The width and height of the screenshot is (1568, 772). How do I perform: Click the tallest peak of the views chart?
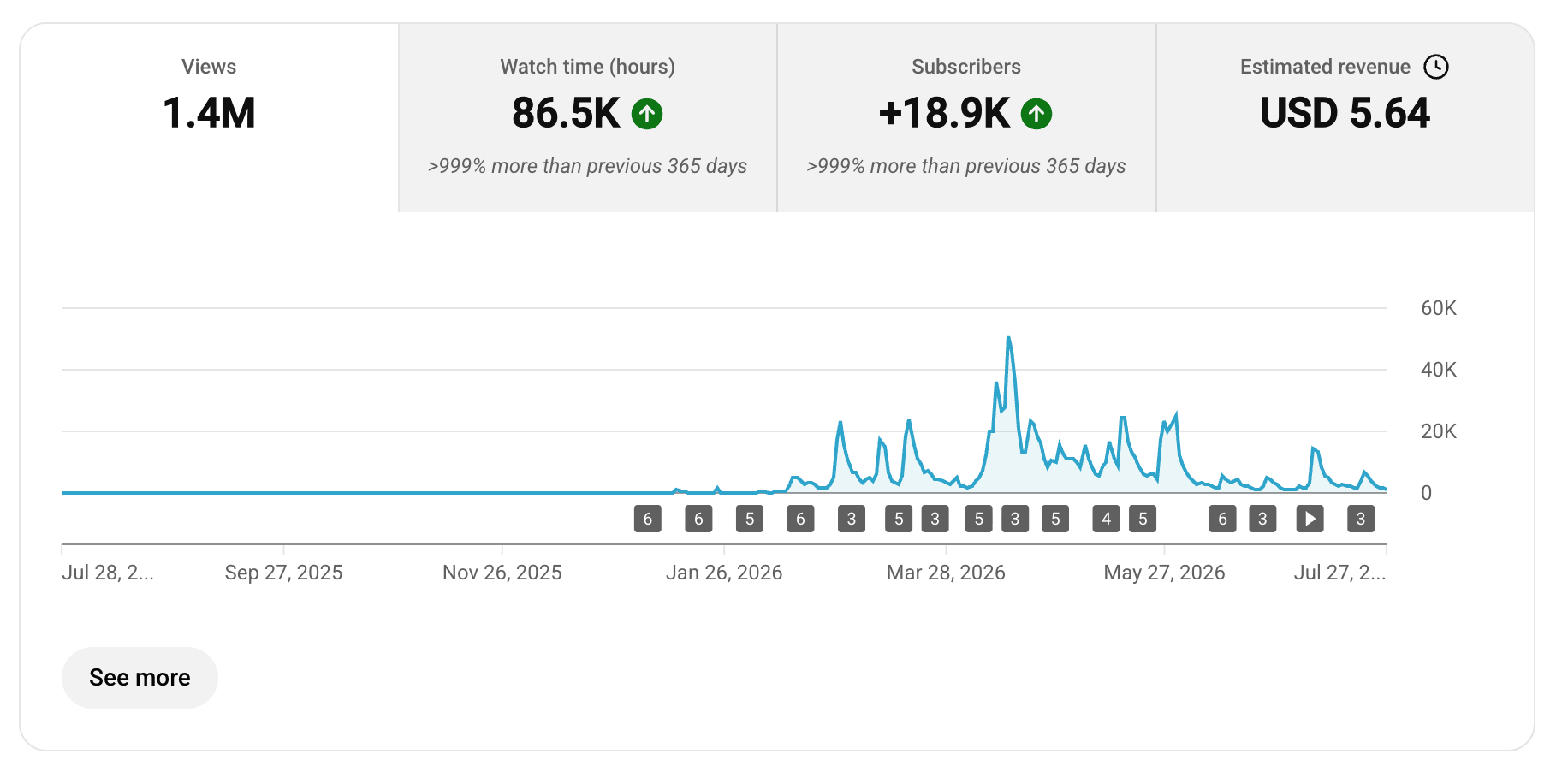coord(1008,337)
